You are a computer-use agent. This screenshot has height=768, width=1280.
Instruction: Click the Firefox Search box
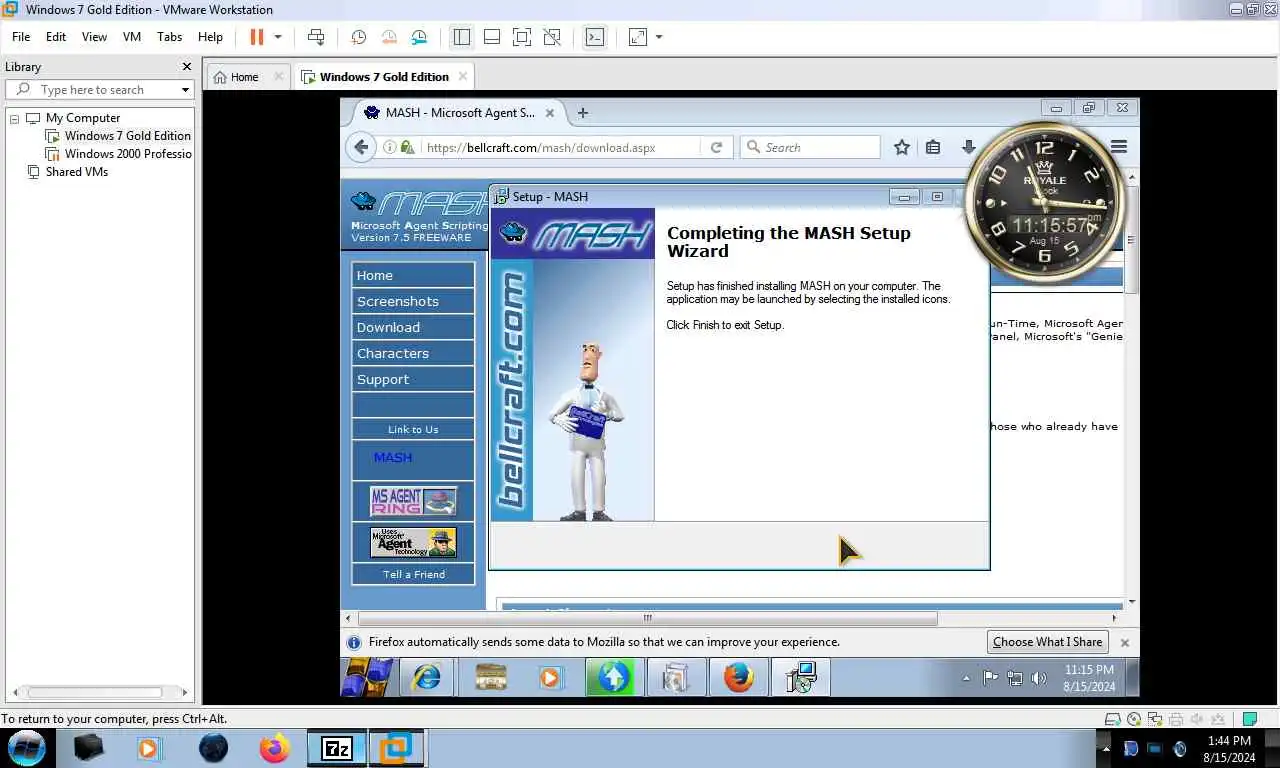810,147
